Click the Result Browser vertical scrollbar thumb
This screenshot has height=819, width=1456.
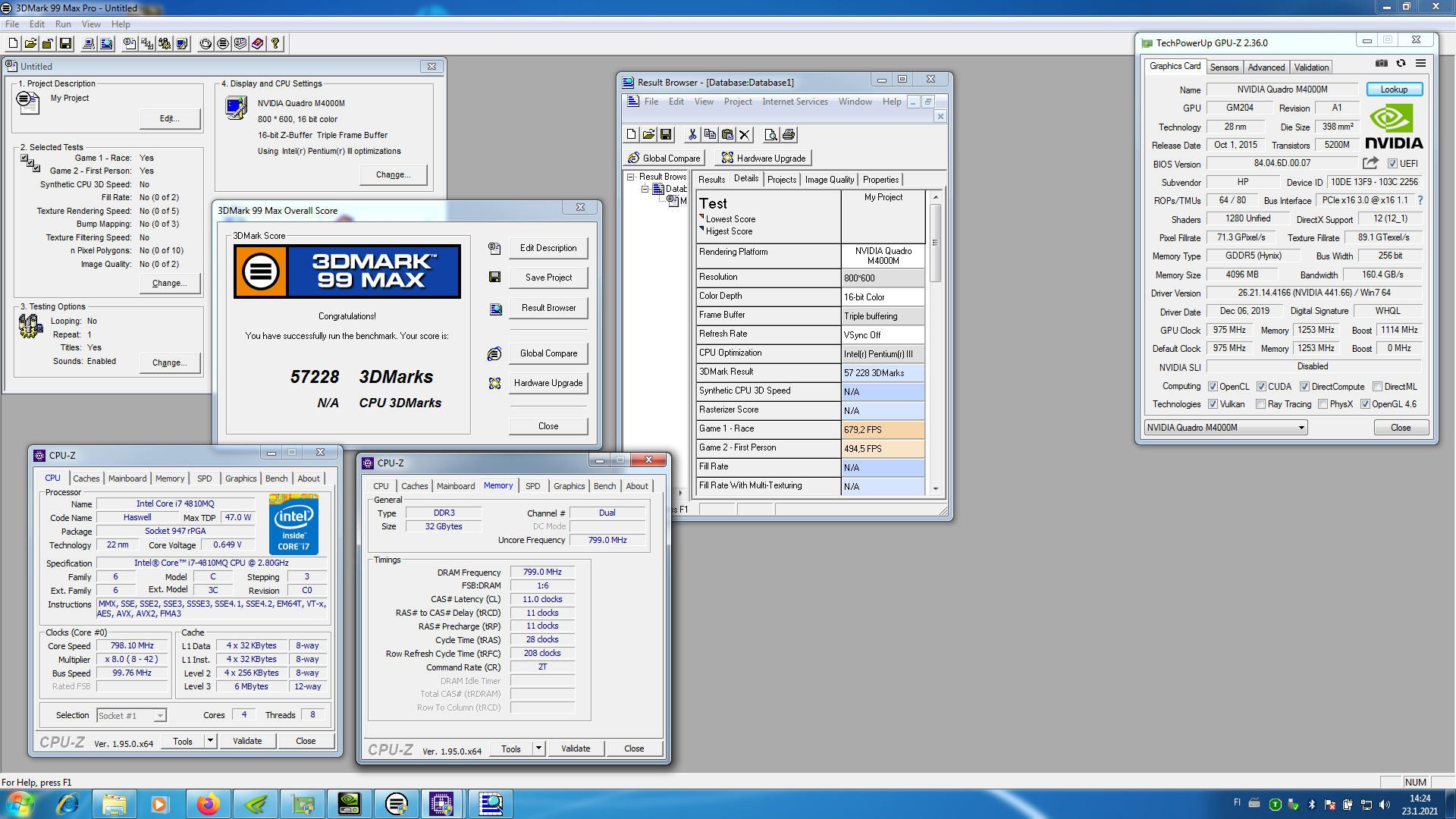coord(935,243)
